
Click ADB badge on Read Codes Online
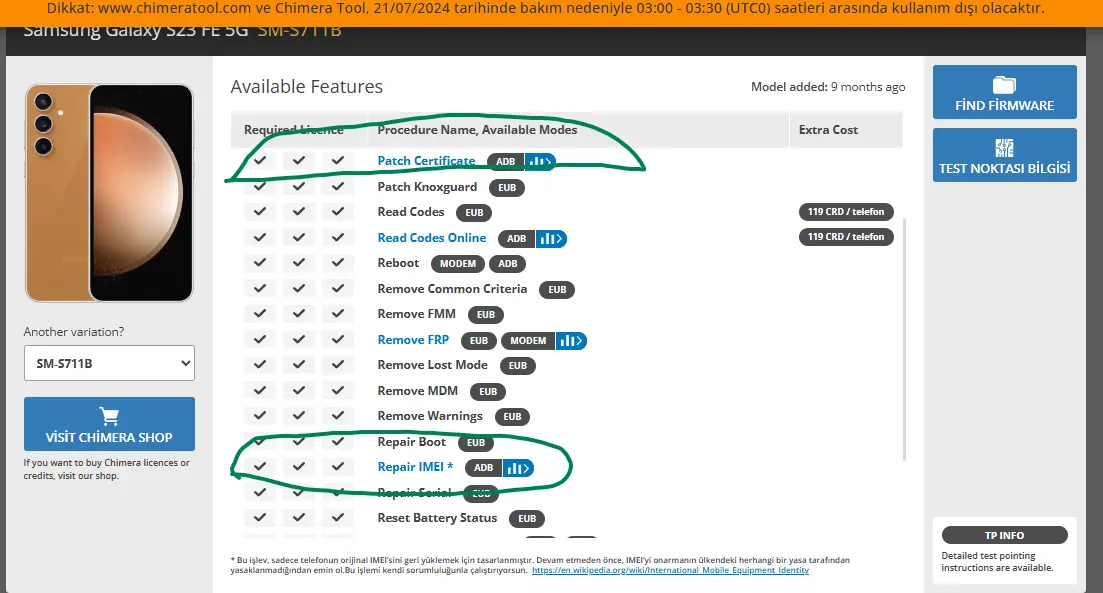tap(517, 238)
